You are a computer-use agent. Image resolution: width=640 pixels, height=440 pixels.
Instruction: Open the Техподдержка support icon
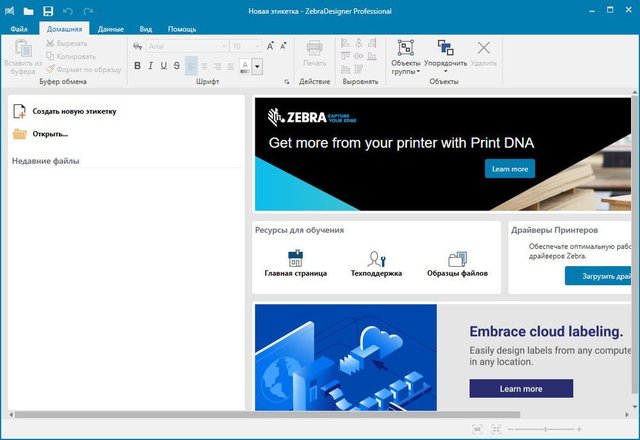pyautogui.click(x=376, y=260)
